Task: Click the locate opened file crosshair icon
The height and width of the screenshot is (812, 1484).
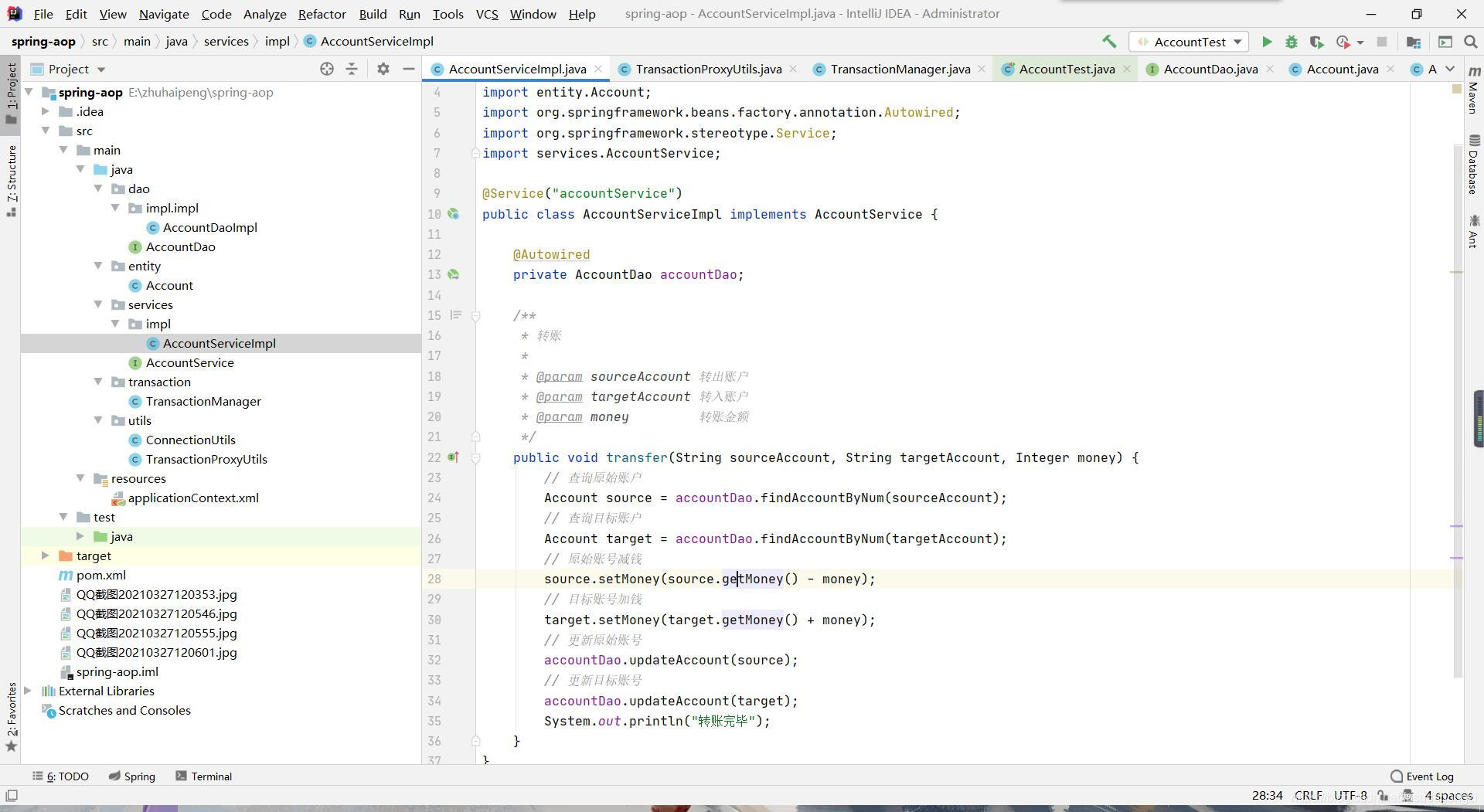Action: (x=327, y=69)
